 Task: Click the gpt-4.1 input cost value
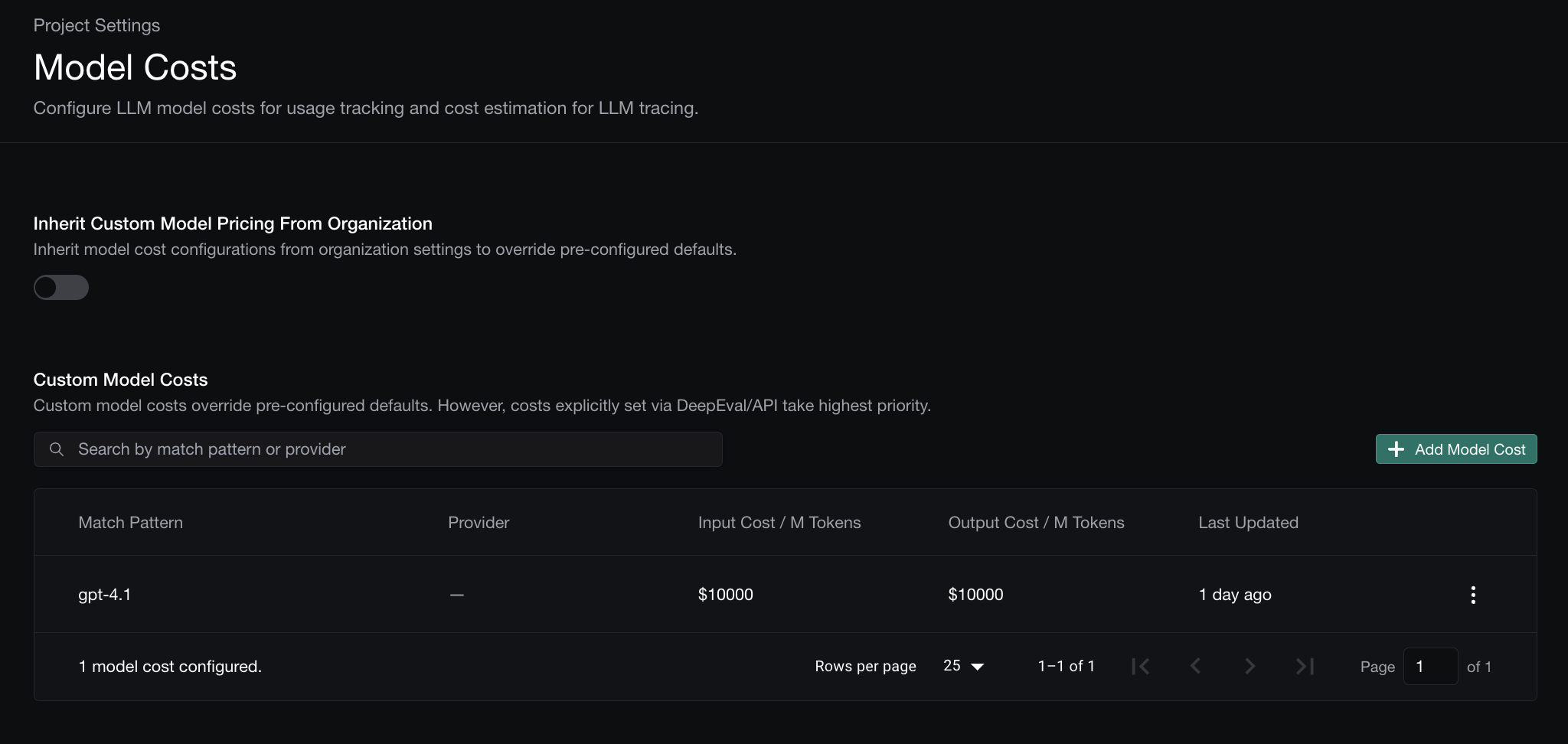(725, 595)
